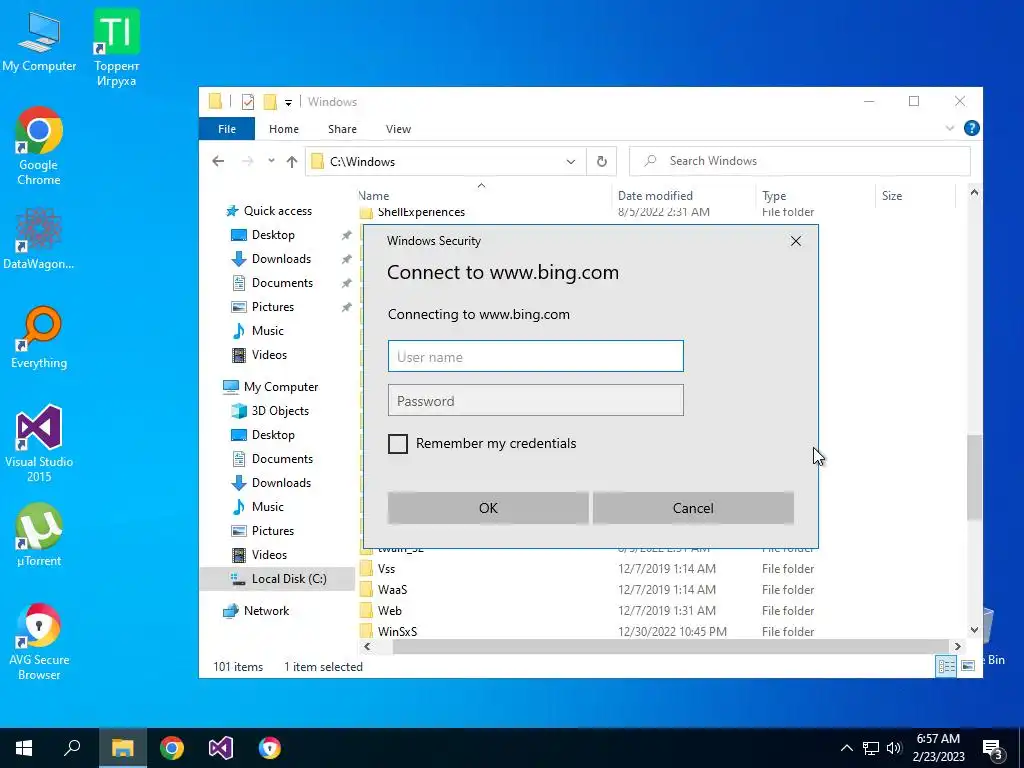Open Торрент Игруха desktop shortcut
Image resolution: width=1024 pixels, height=768 pixels.
116,47
